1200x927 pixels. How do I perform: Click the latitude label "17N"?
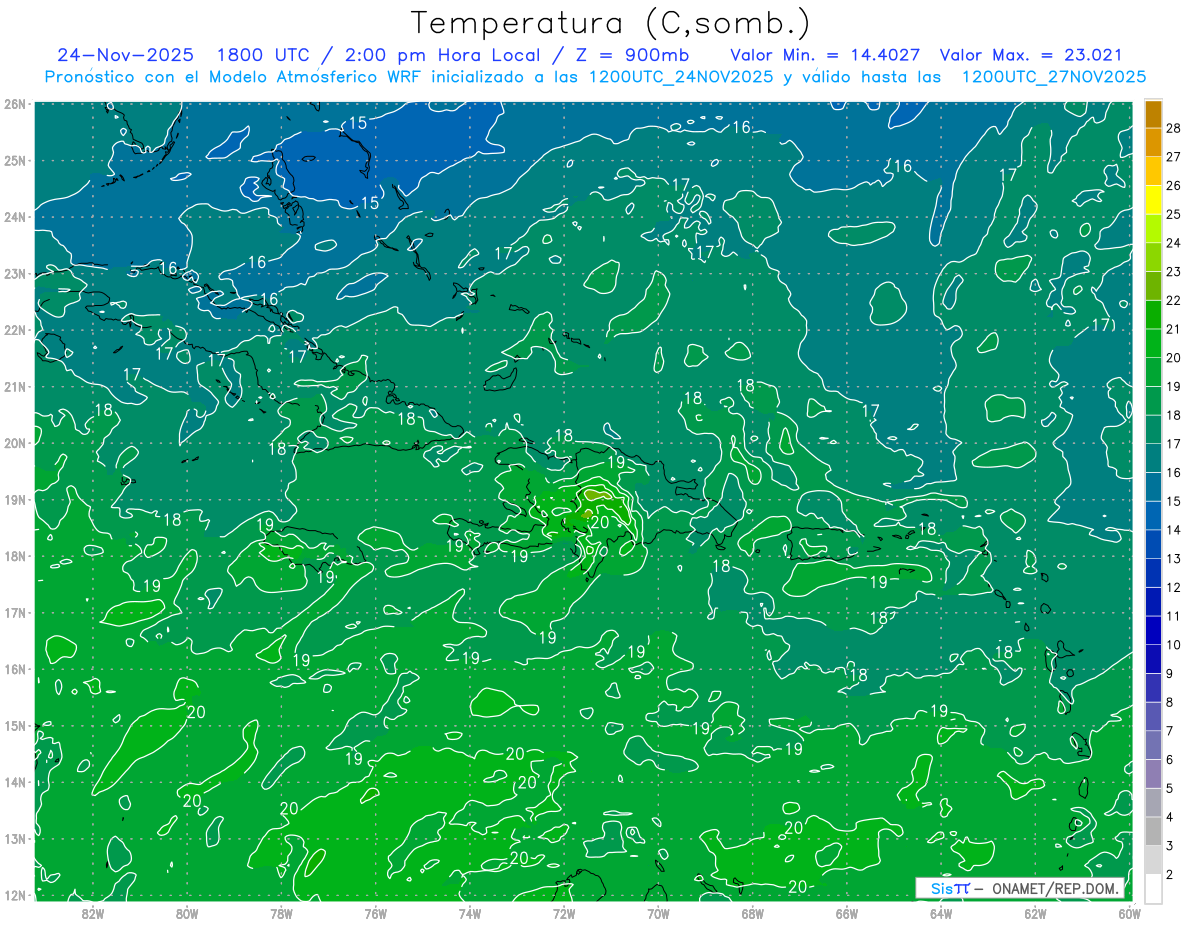point(15,612)
